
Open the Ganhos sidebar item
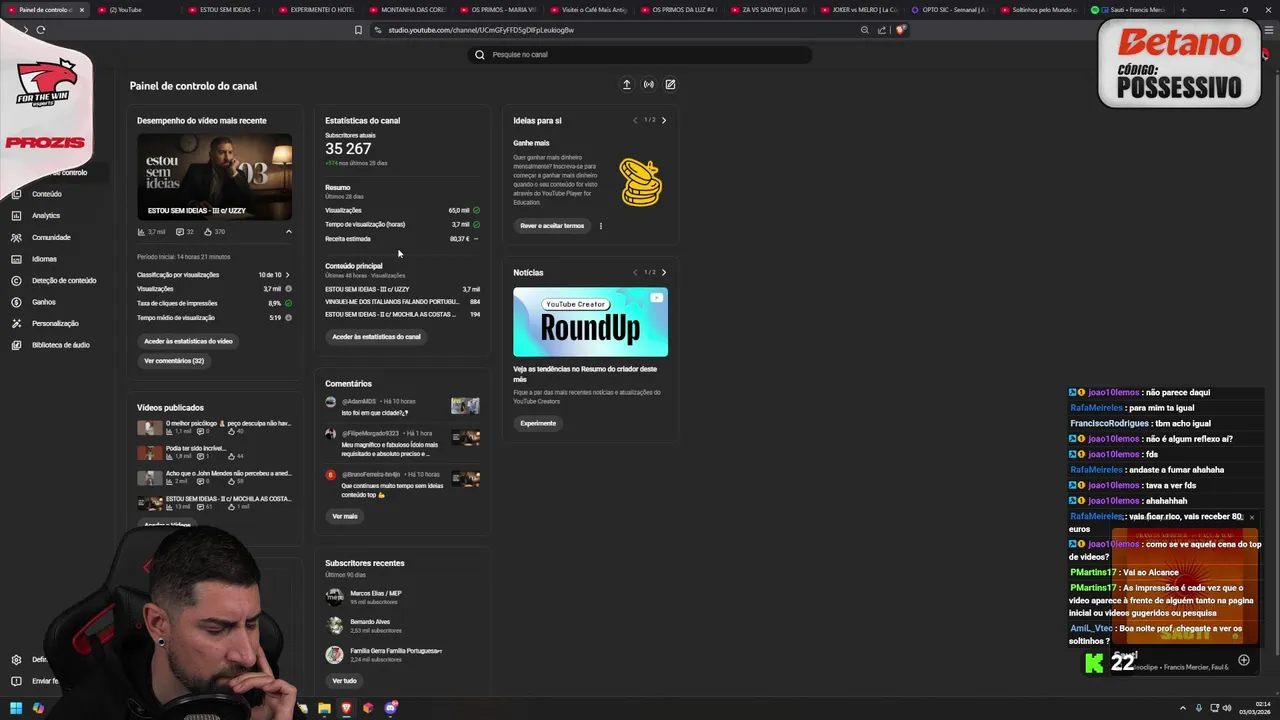[x=43, y=302]
